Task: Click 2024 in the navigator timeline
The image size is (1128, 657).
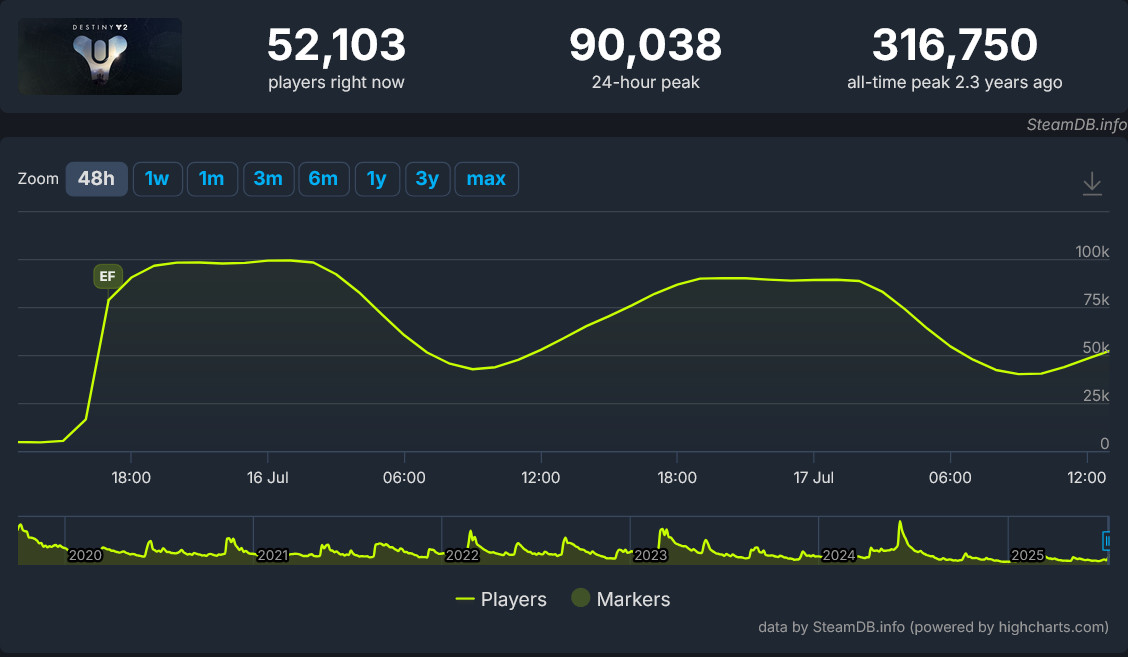Action: coord(839,556)
